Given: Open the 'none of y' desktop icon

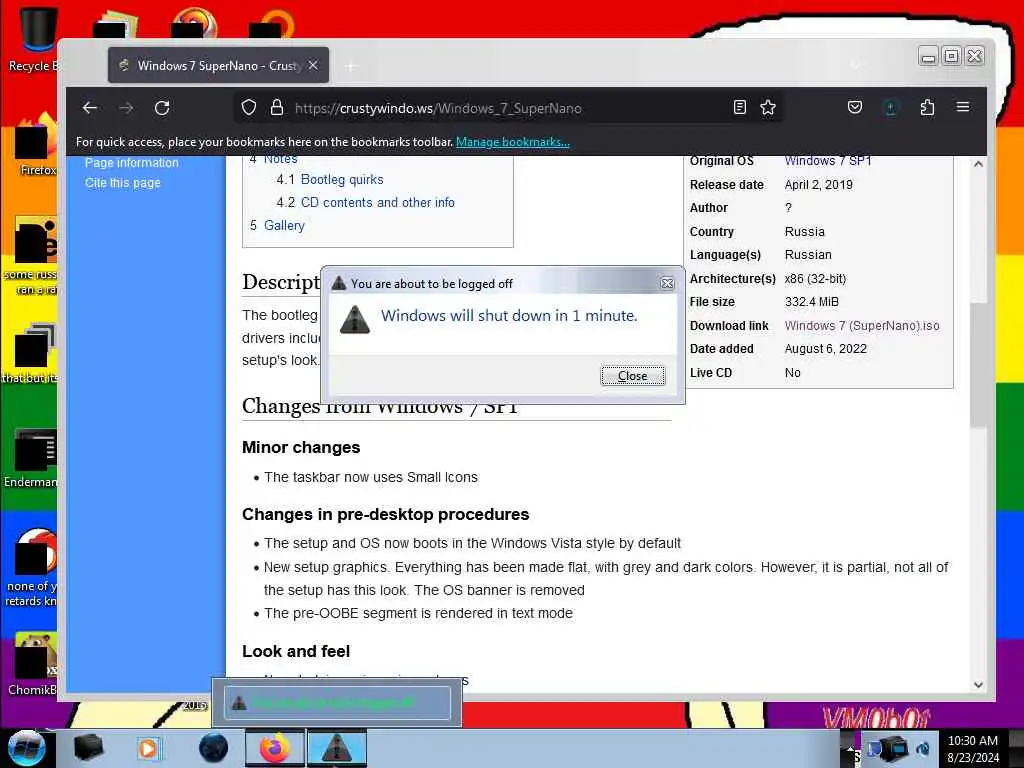Looking at the screenshot, I should coord(33,568).
